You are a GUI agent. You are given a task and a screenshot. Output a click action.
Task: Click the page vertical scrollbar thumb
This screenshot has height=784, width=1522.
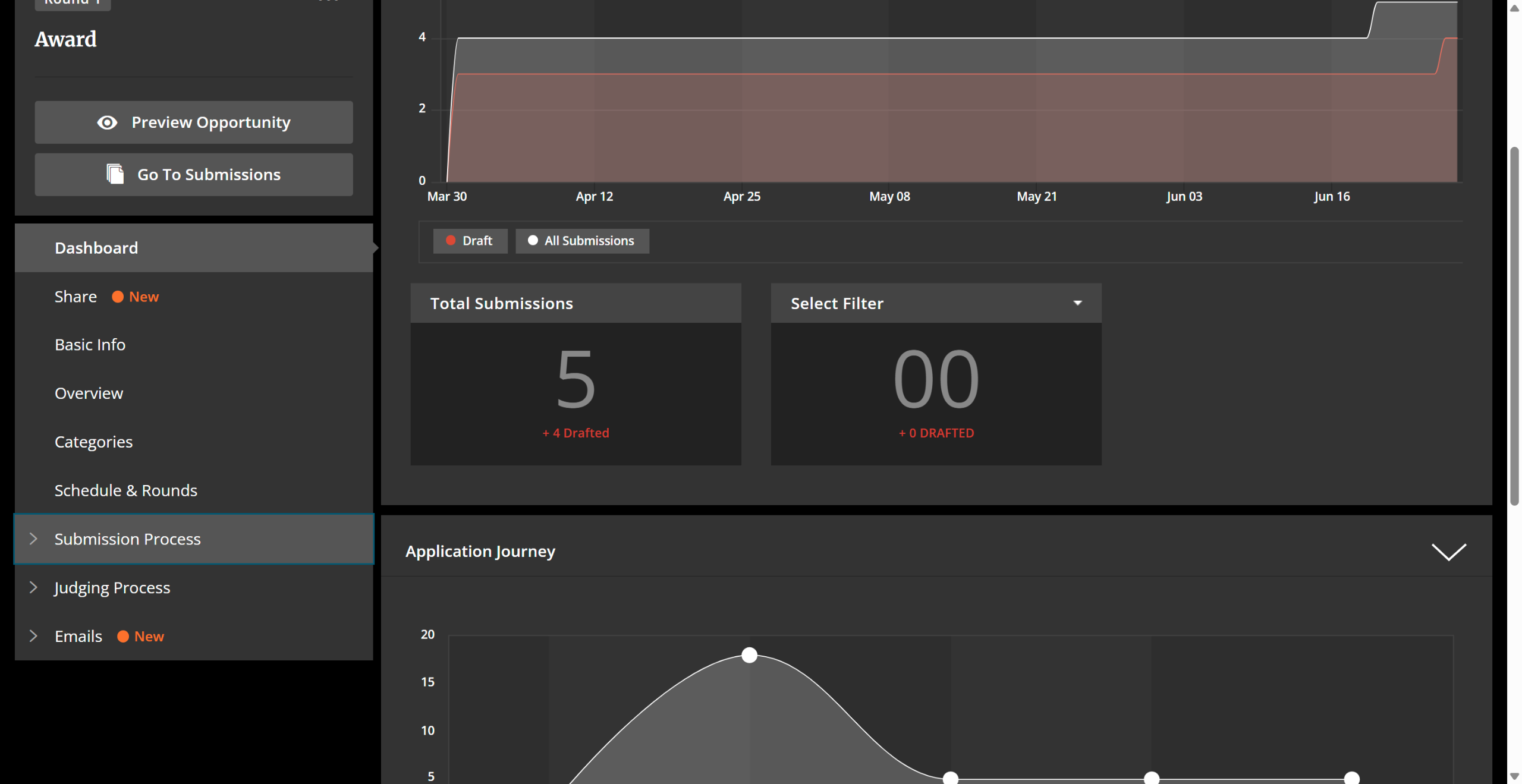pos(1514,327)
